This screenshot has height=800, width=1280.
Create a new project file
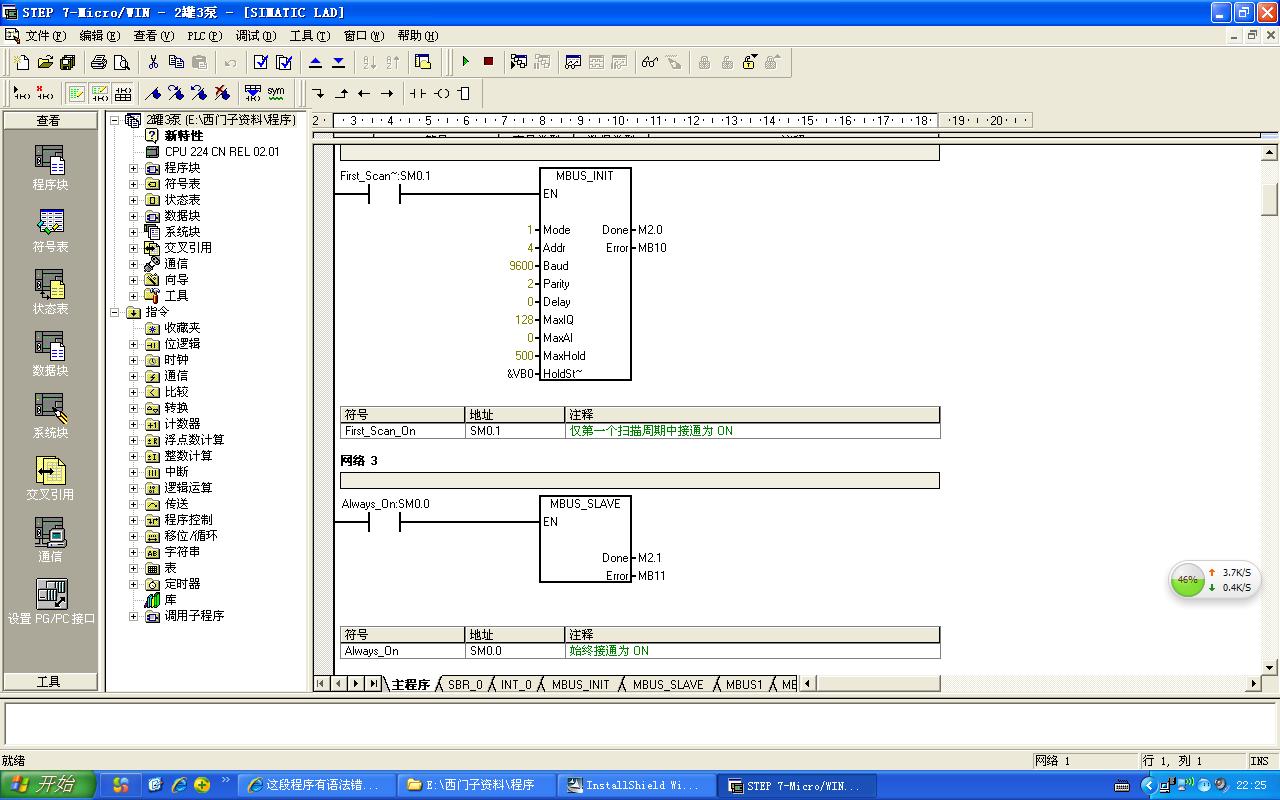pos(22,62)
